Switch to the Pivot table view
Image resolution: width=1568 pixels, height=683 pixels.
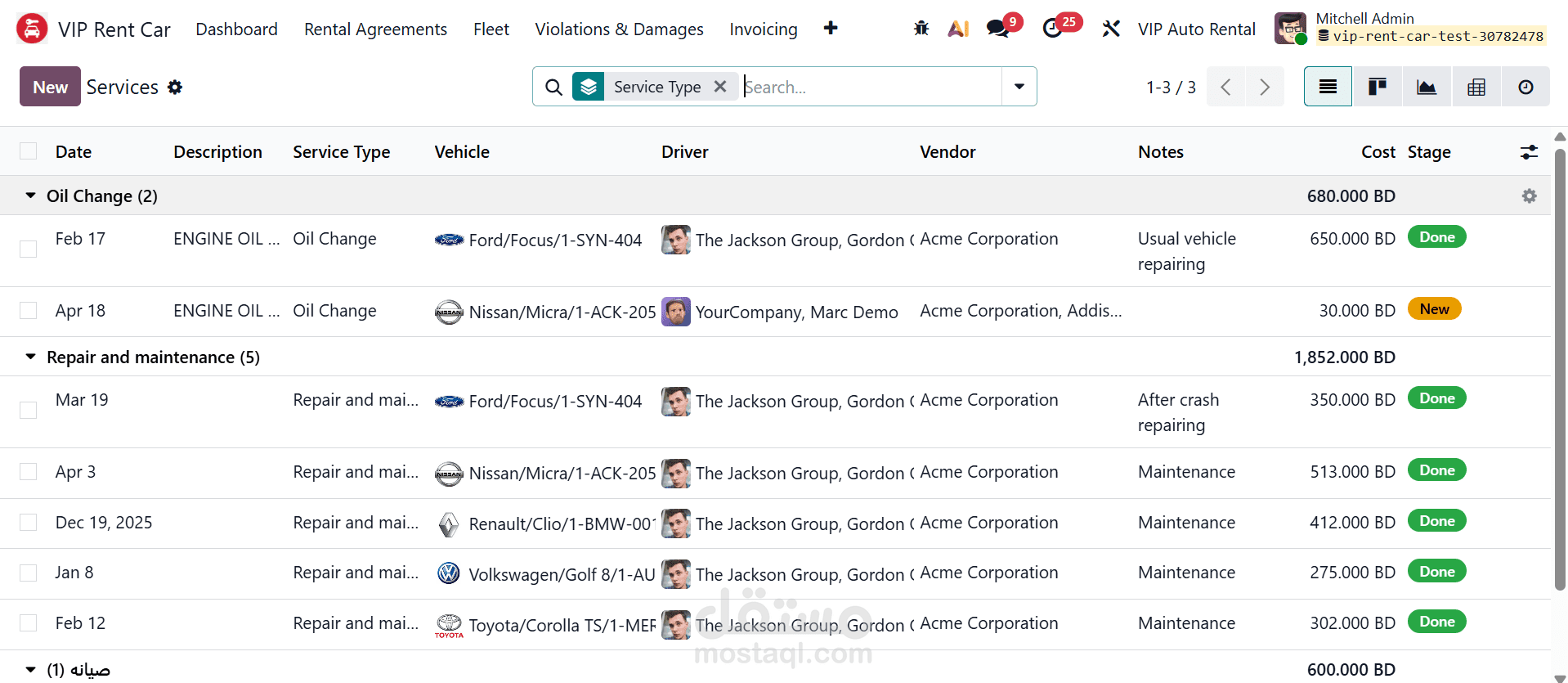click(x=1476, y=87)
